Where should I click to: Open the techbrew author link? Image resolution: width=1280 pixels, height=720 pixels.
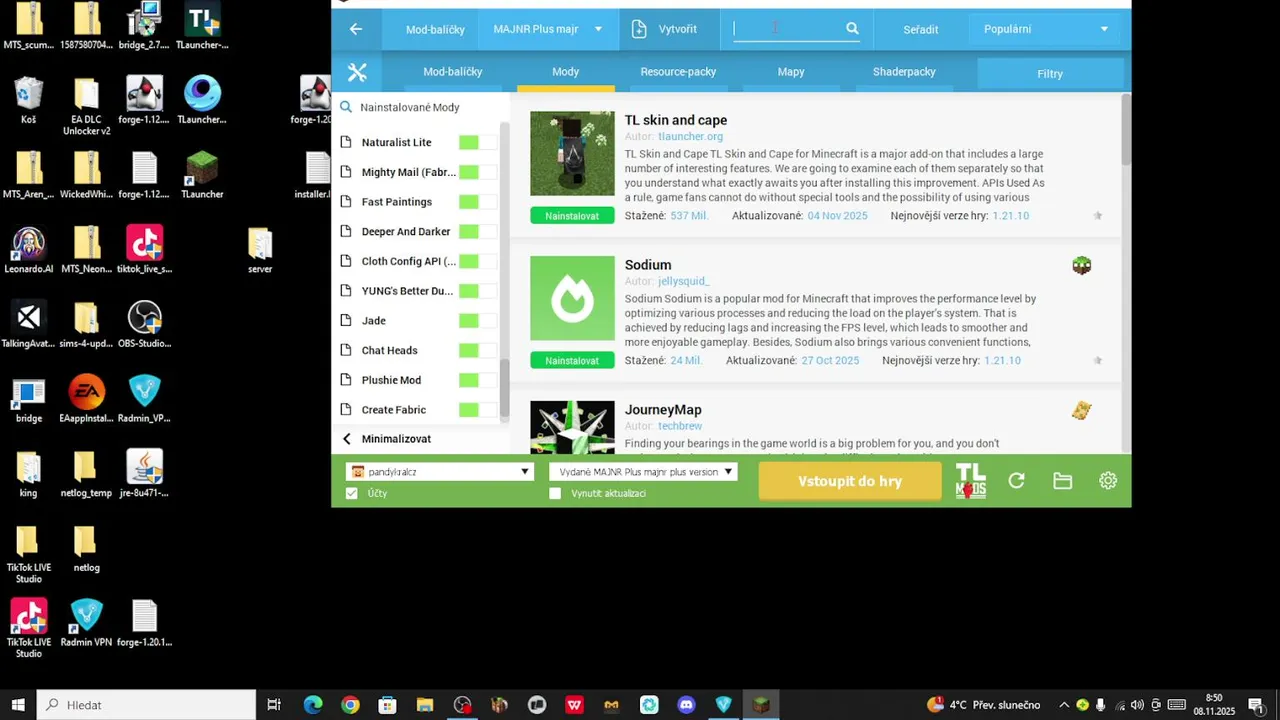[x=680, y=426]
